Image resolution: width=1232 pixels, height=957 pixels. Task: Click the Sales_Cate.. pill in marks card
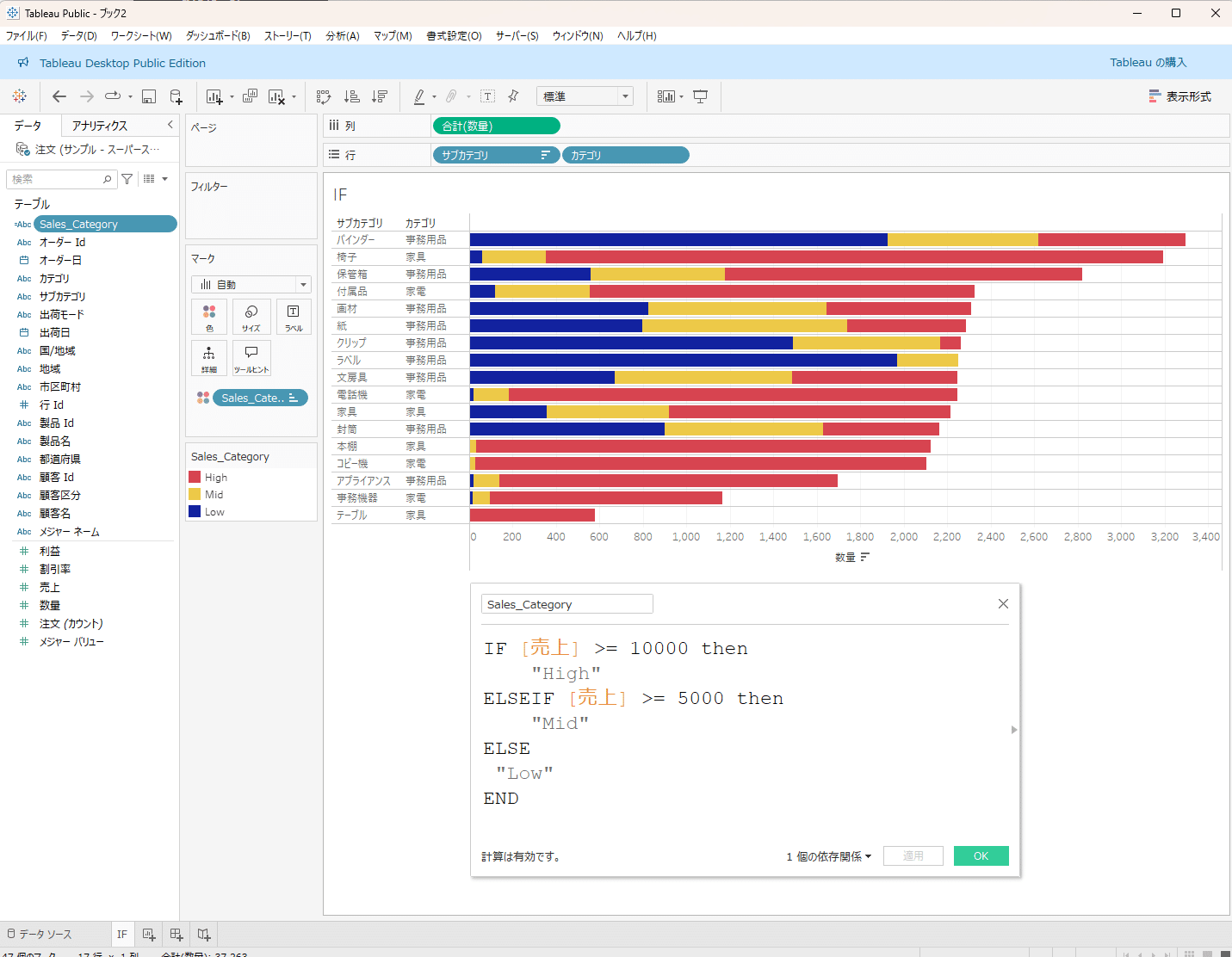click(260, 398)
